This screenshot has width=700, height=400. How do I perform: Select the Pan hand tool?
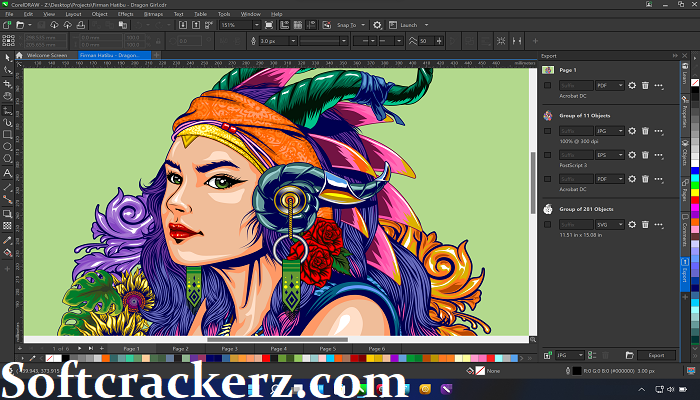click(x=8, y=96)
